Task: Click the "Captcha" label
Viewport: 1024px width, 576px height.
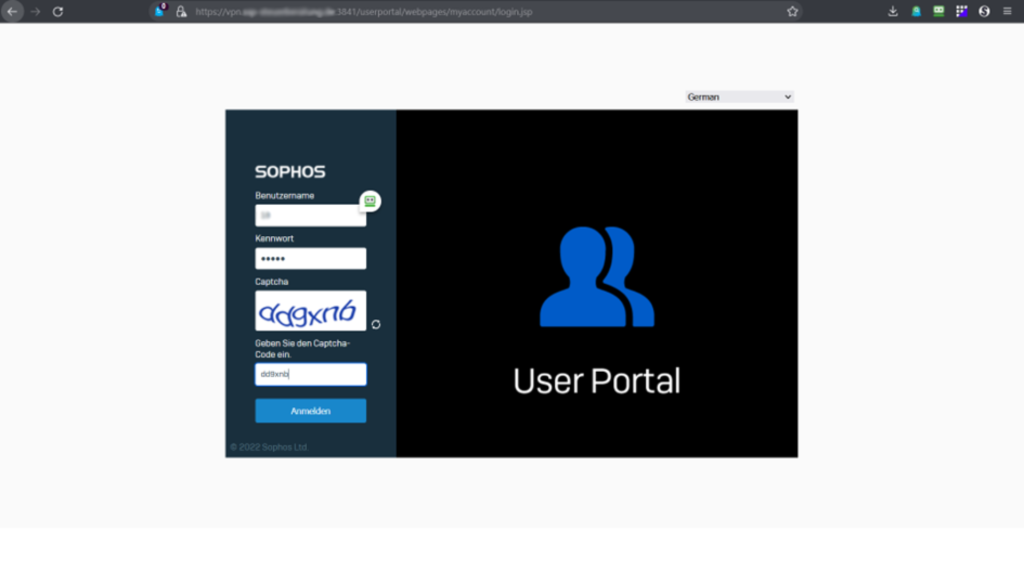Action: click(272, 281)
